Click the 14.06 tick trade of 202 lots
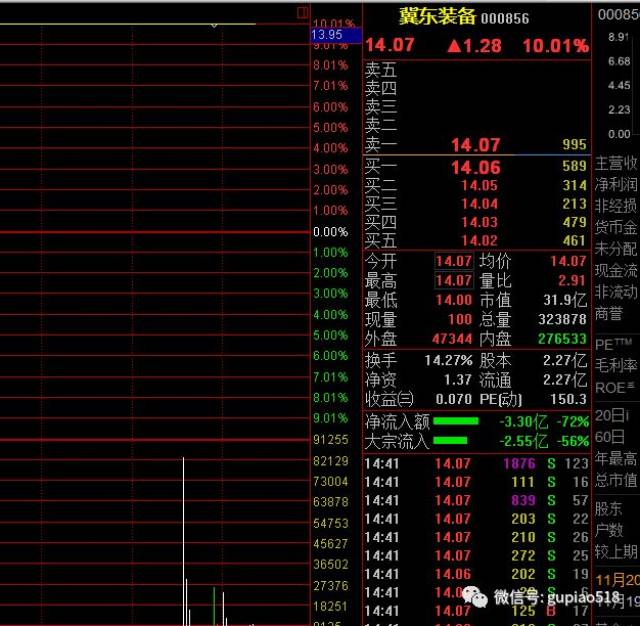 476,574
